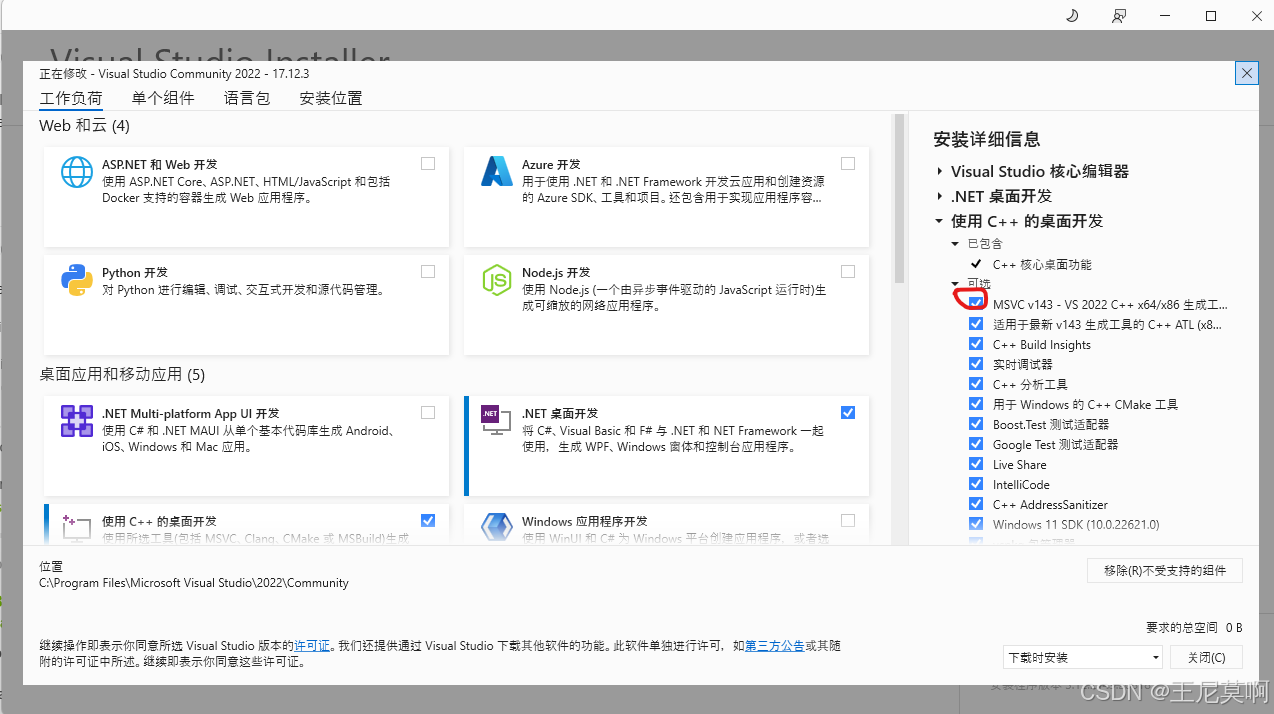
Task: Click the 安装详细信息 heading
Action: pyautogui.click(x=987, y=139)
